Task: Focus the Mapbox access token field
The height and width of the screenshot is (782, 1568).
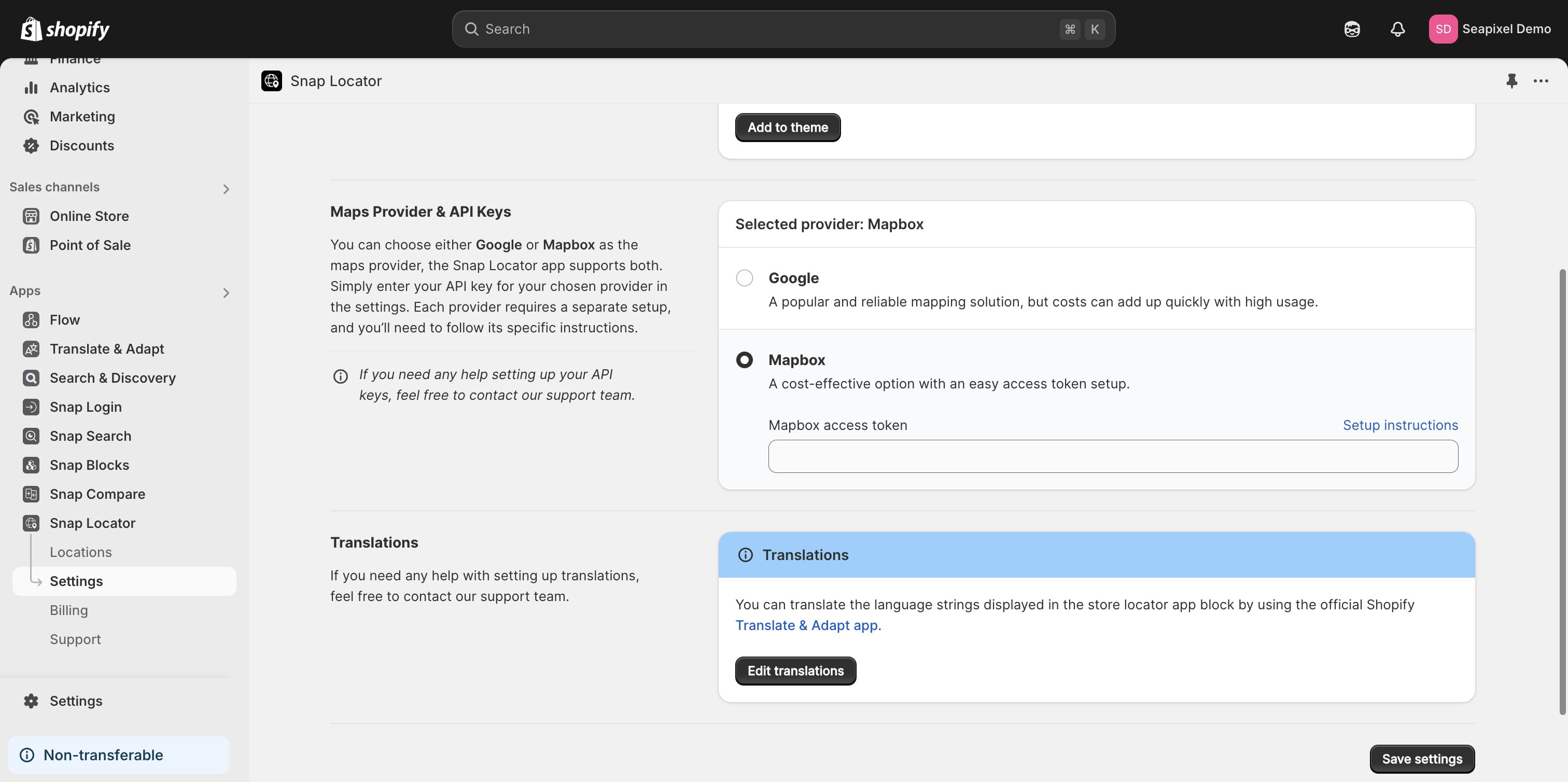Action: [x=1112, y=456]
